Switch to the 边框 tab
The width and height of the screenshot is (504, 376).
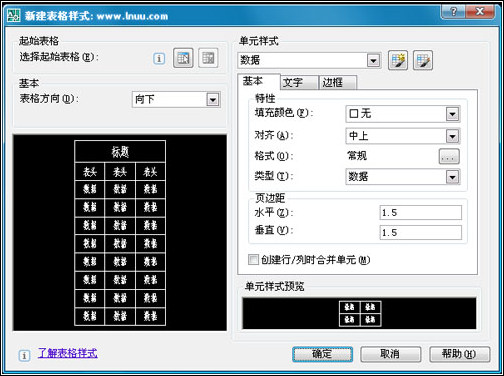(x=337, y=82)
